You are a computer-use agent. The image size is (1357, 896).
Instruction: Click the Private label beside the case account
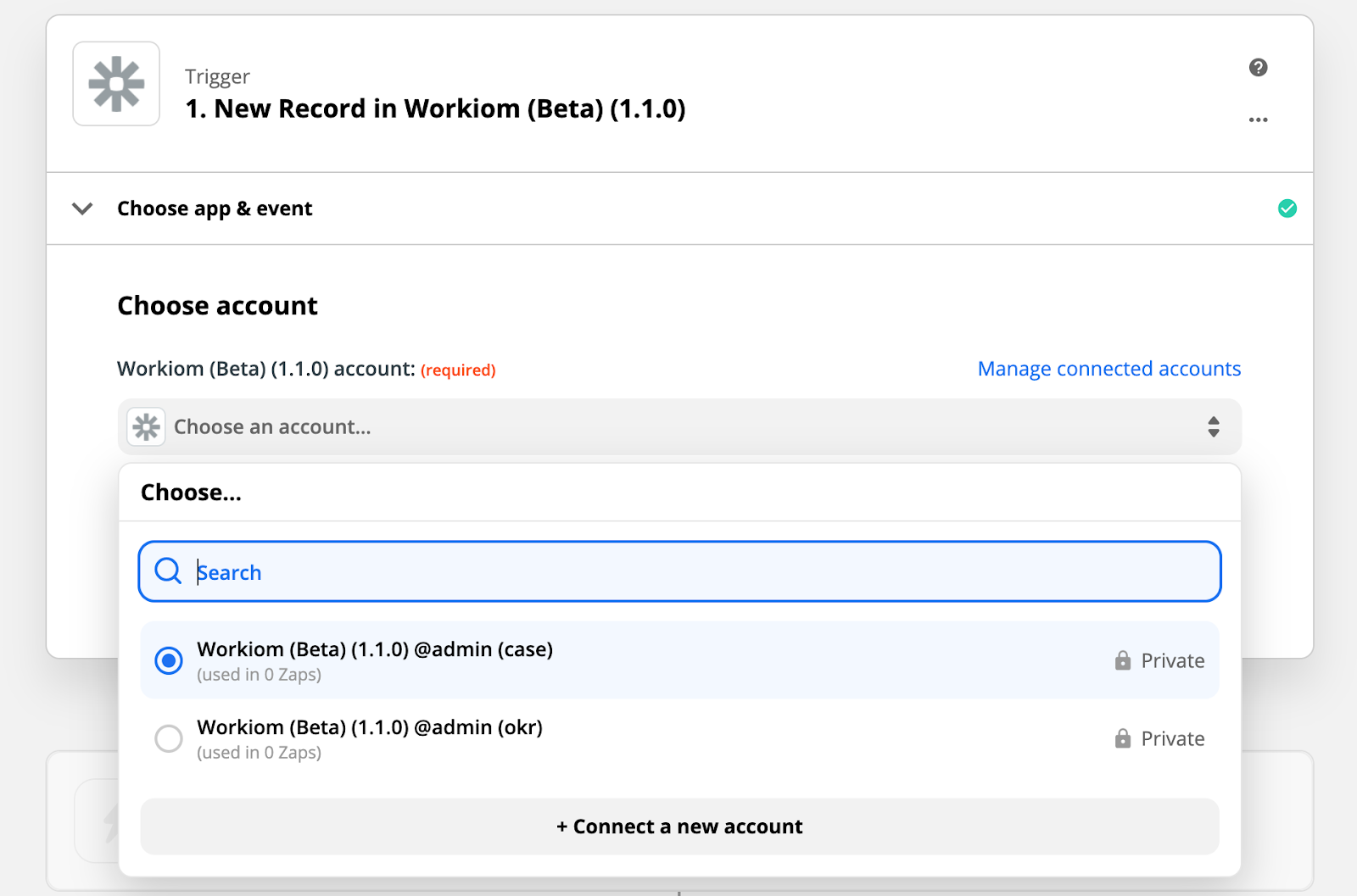(x=1174, y=660)
